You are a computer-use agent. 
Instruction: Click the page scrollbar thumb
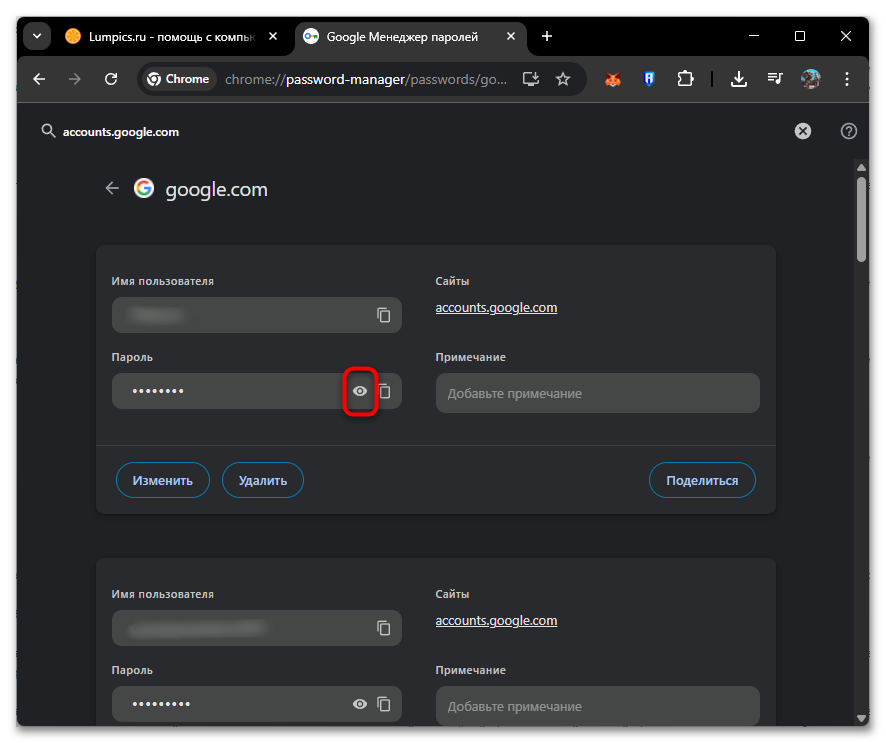(x=861, y=219)
